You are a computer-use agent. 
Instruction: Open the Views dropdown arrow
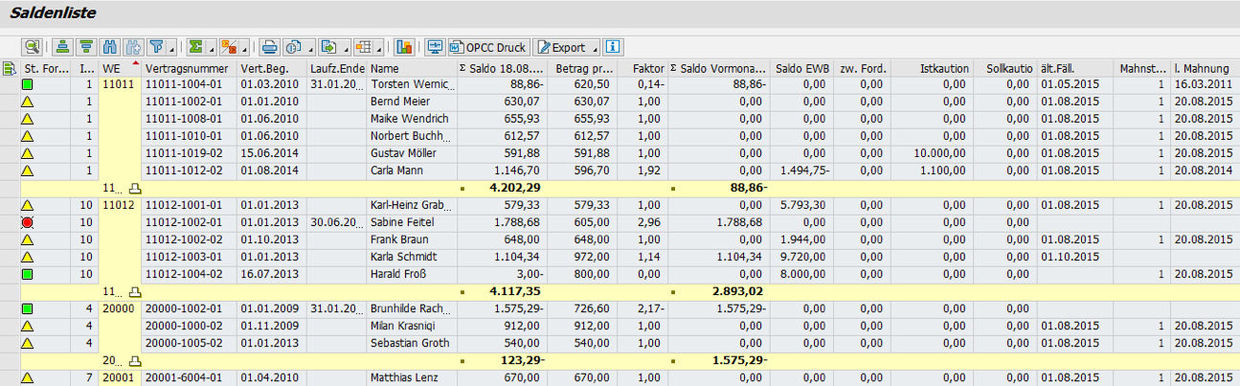310,47
